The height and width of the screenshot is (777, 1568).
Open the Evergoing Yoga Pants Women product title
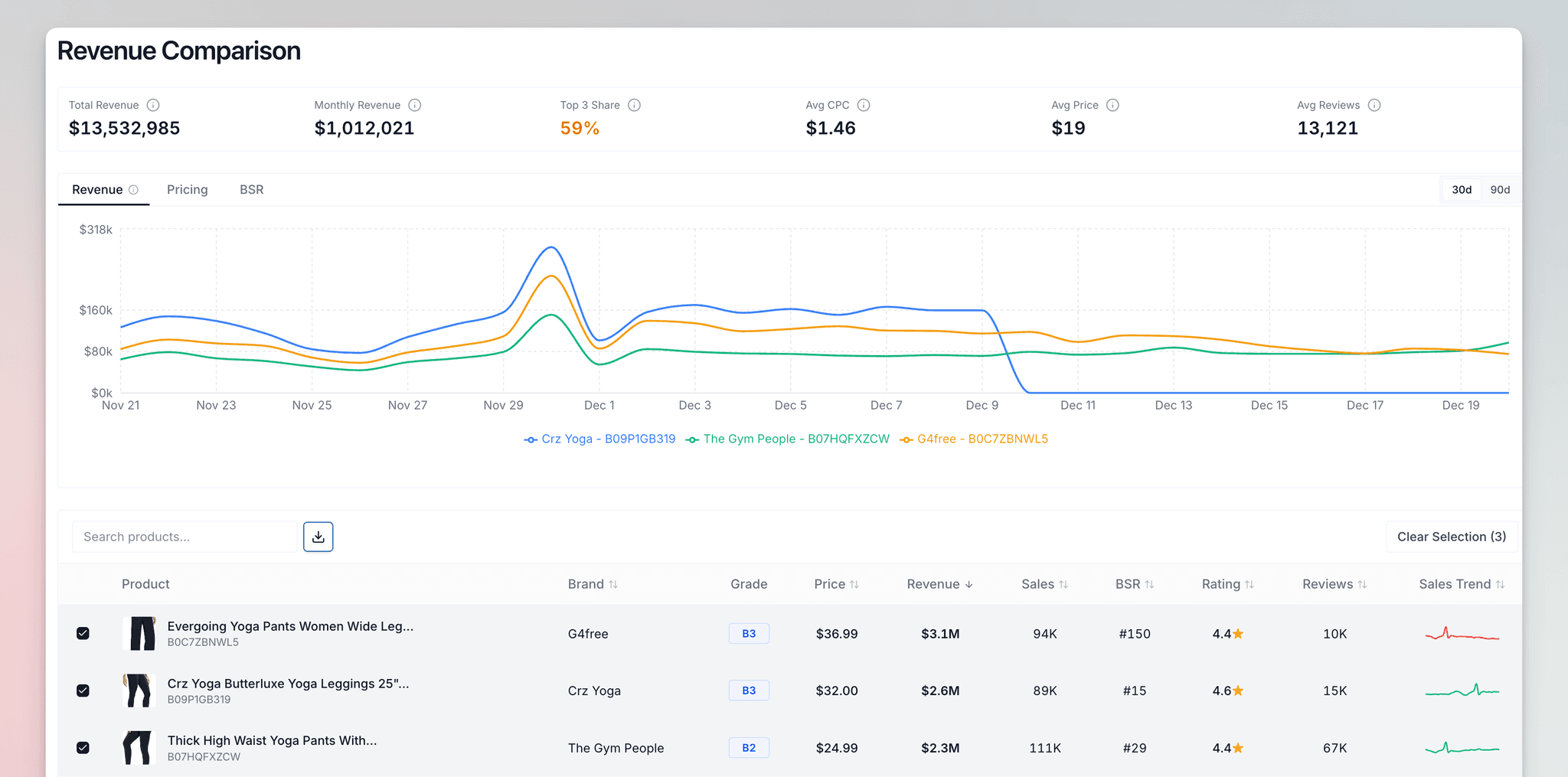point(290,626)
